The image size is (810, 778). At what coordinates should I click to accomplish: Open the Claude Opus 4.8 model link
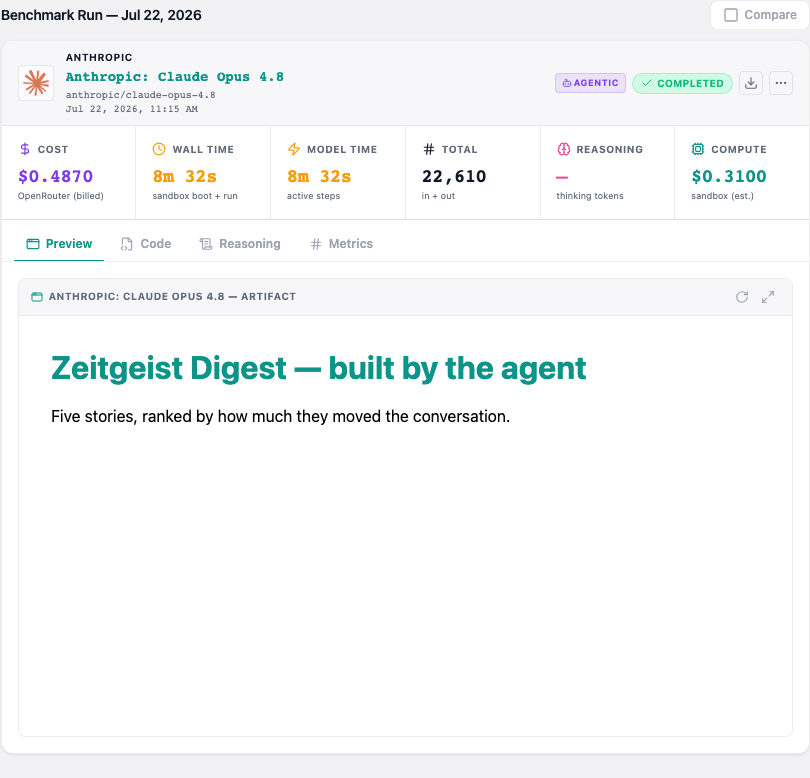point(175,77)
